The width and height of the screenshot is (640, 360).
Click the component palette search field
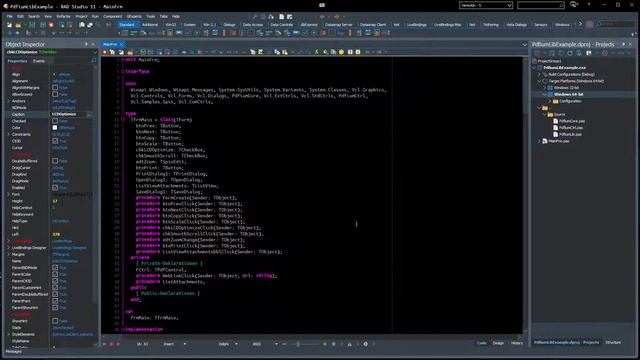616,24
